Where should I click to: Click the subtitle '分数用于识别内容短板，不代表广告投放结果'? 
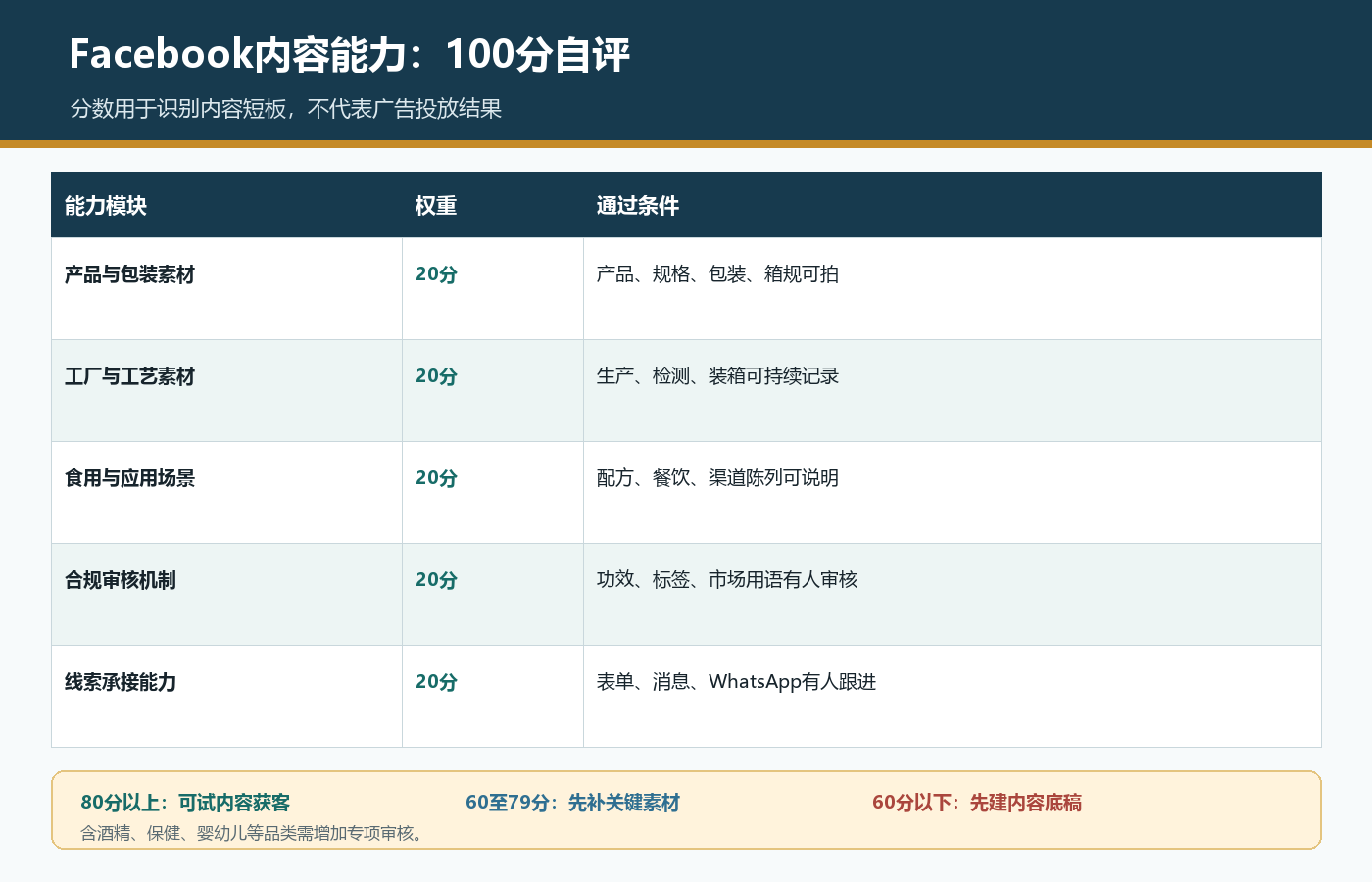point(286,109)
